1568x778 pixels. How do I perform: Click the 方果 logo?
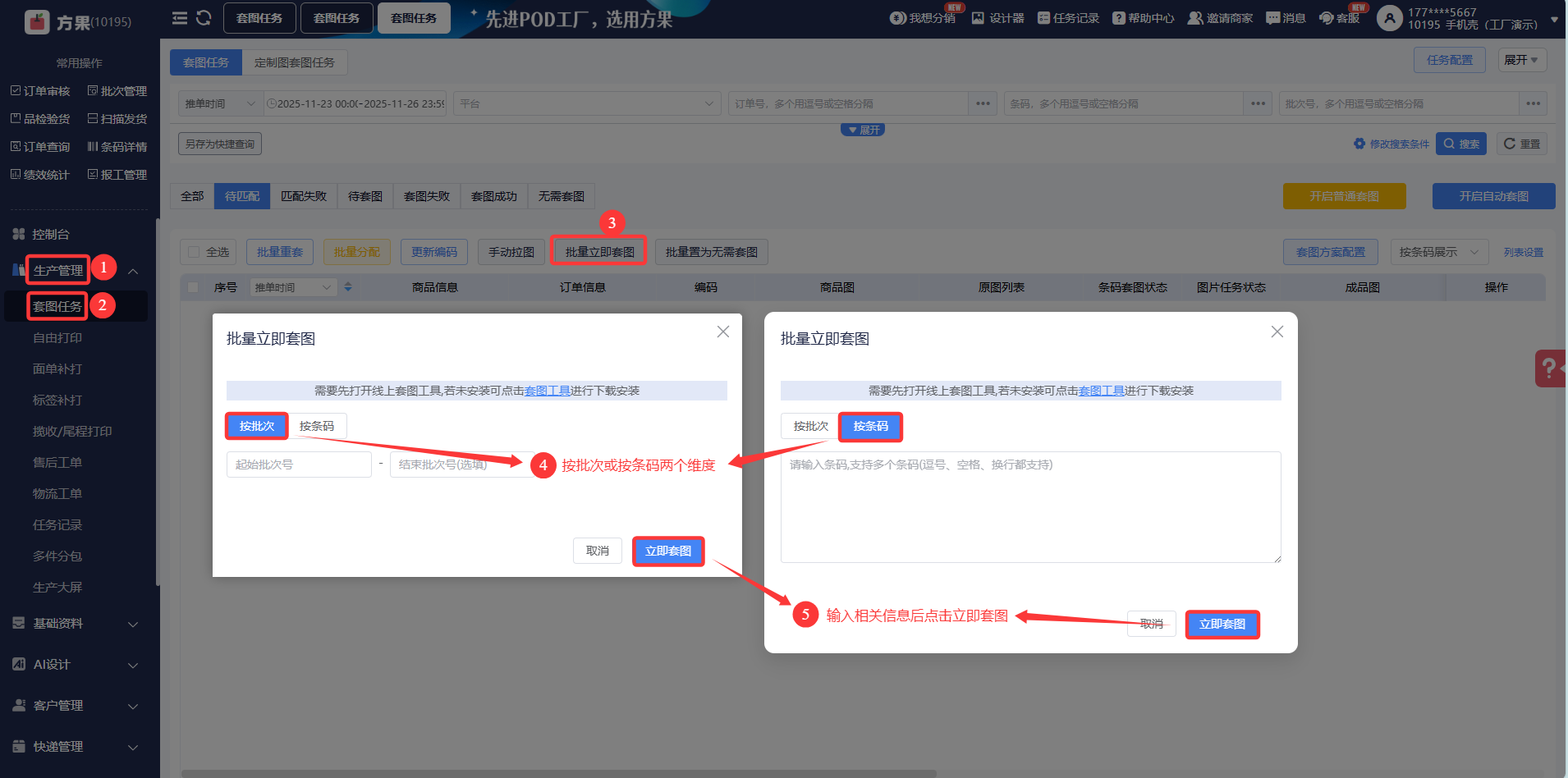pyautogui.click(x=78, y=22)
